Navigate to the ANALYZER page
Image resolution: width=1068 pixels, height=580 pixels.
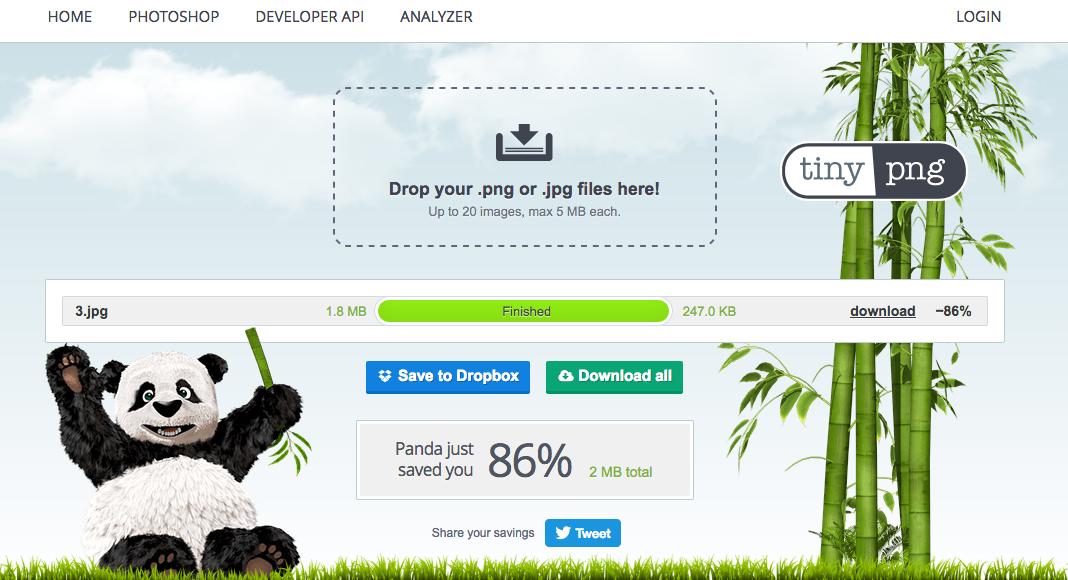pos(436,17)
